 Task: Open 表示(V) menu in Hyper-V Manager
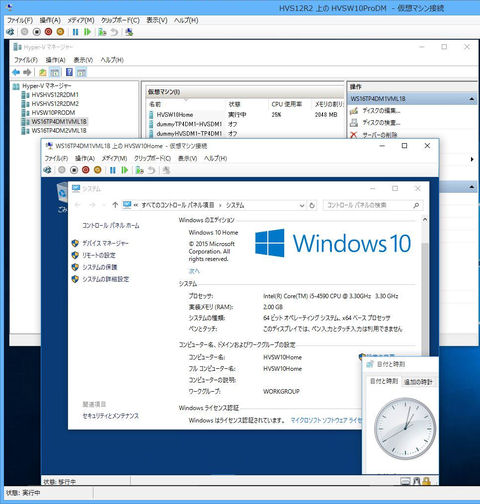(83, 60)
